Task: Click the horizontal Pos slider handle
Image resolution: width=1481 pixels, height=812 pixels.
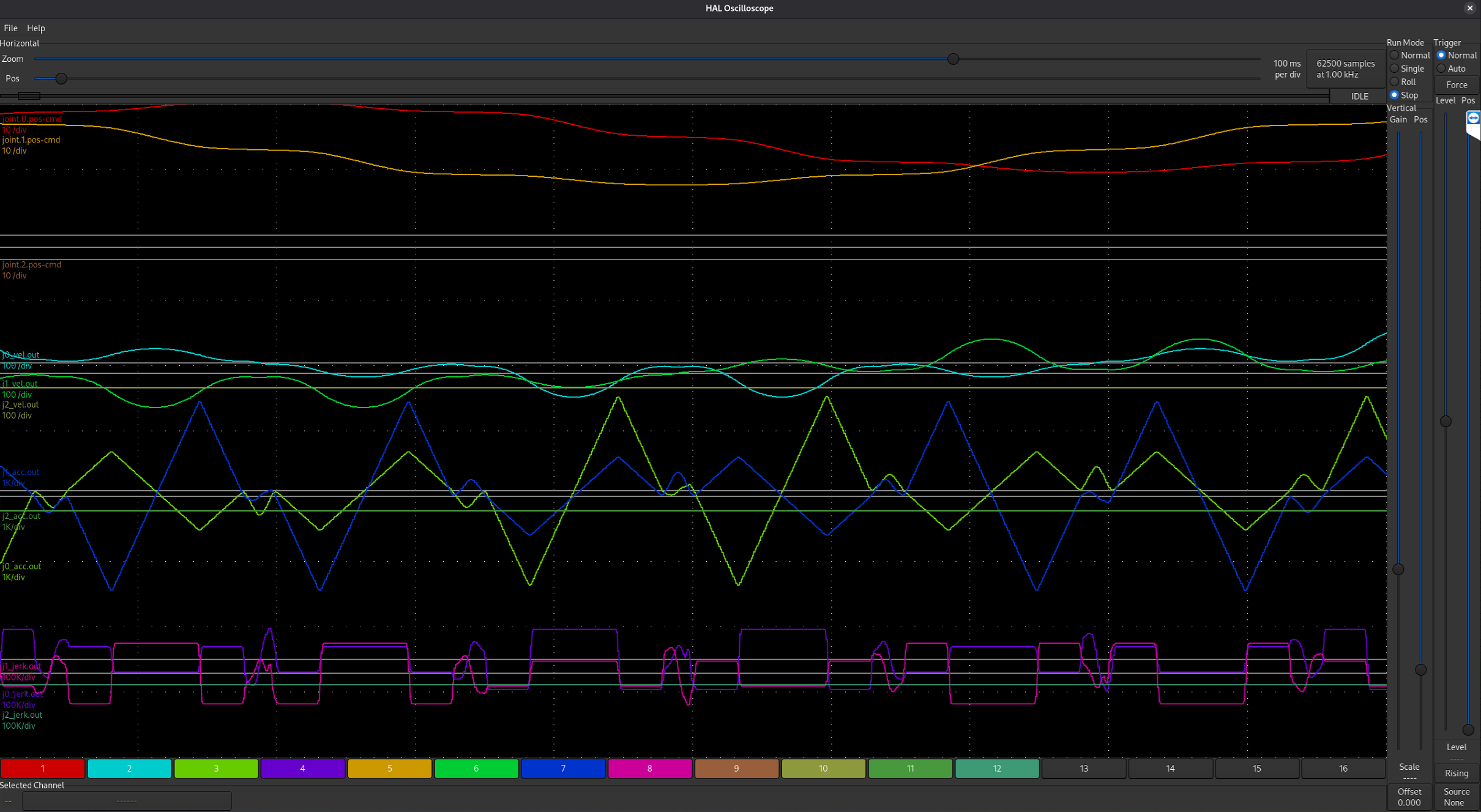Action: point(61,79)
